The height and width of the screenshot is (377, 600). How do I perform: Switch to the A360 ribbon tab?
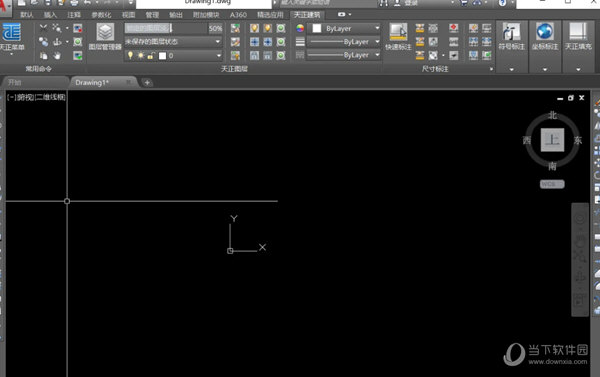point(238,15)
